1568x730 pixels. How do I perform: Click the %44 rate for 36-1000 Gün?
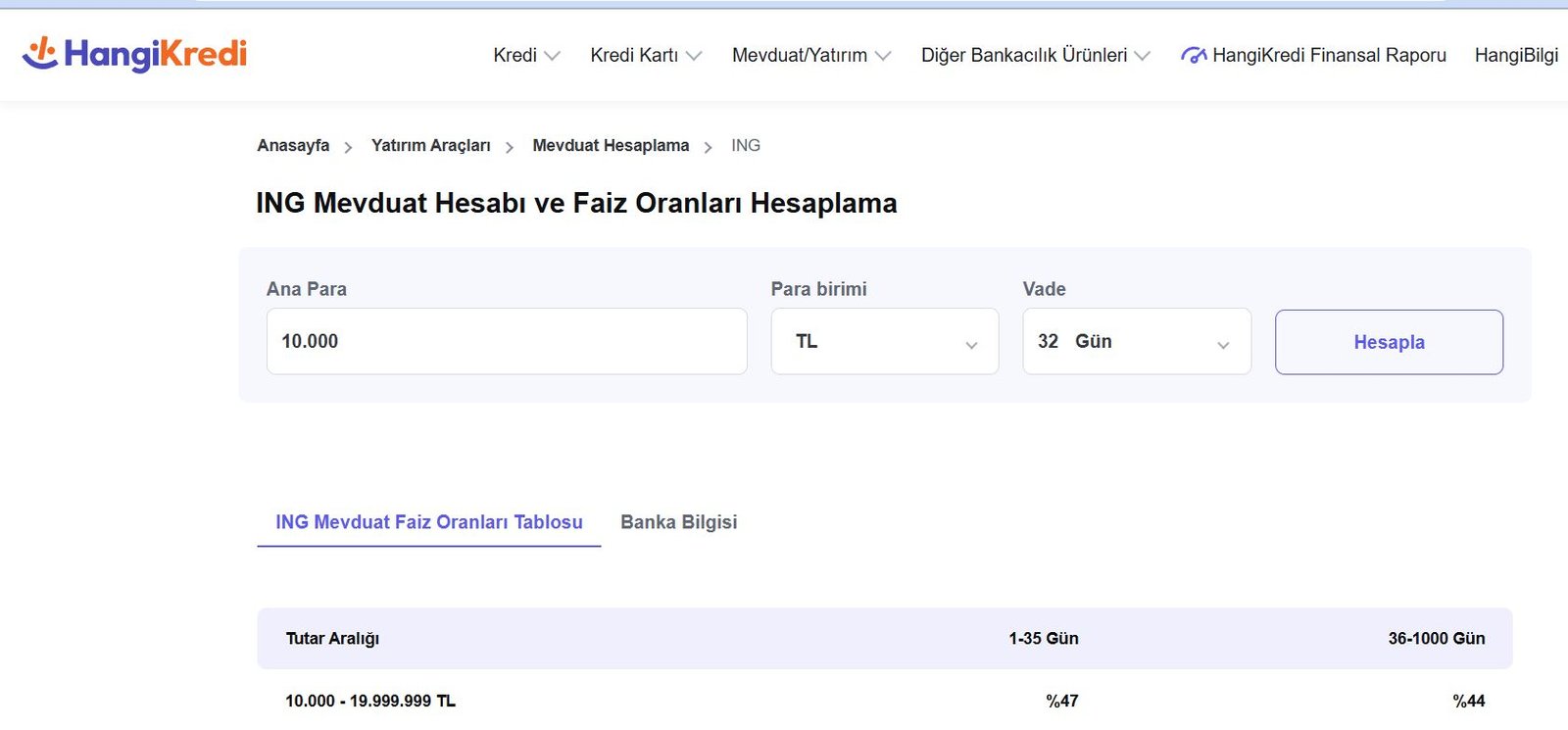pos(1468,701)
